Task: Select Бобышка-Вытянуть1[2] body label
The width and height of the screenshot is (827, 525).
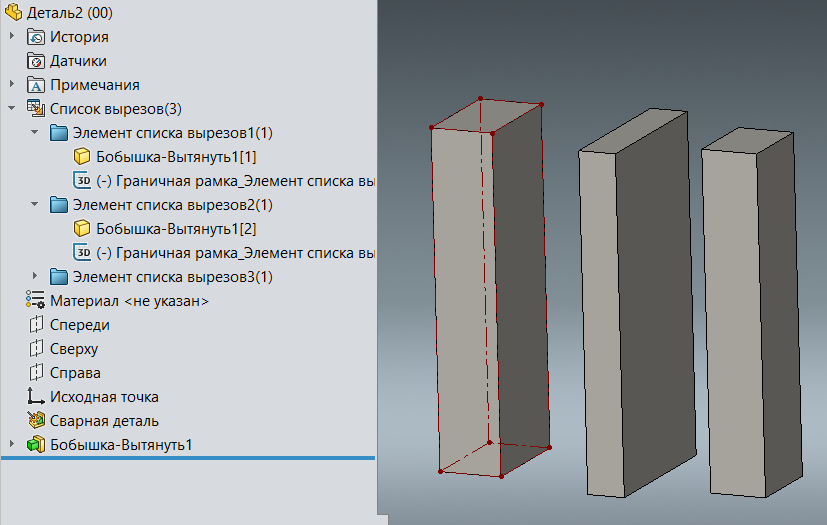Action: click(x=176, y=228)
